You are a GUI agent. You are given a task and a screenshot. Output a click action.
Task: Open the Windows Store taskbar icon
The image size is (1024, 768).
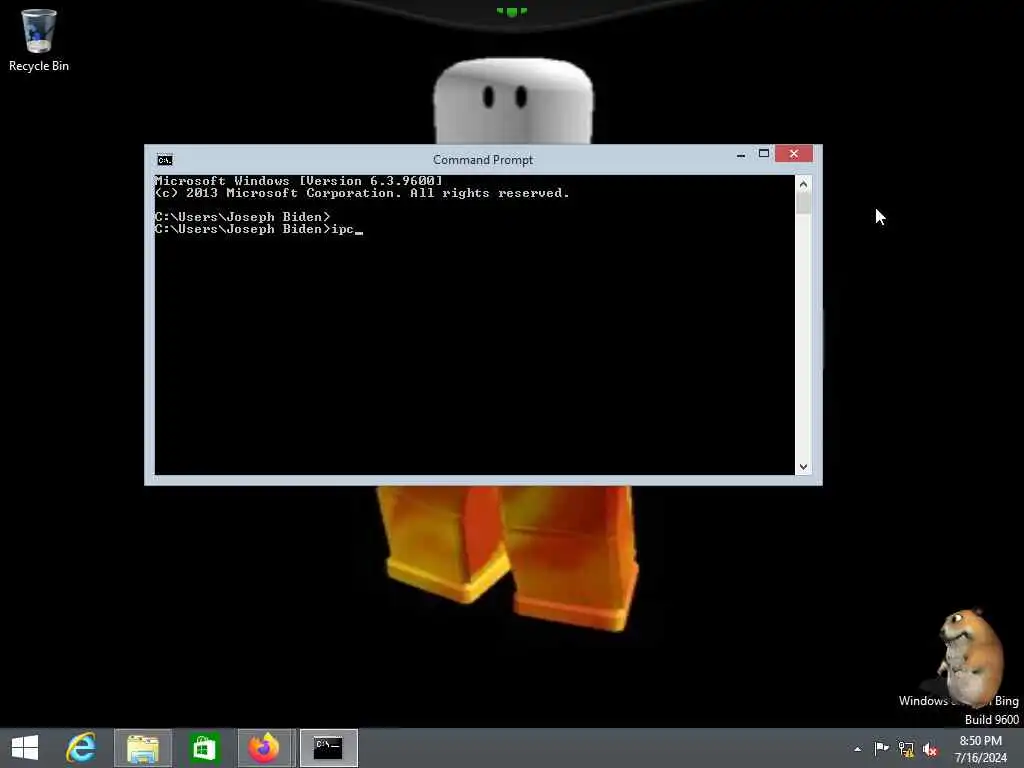(204, 748)
